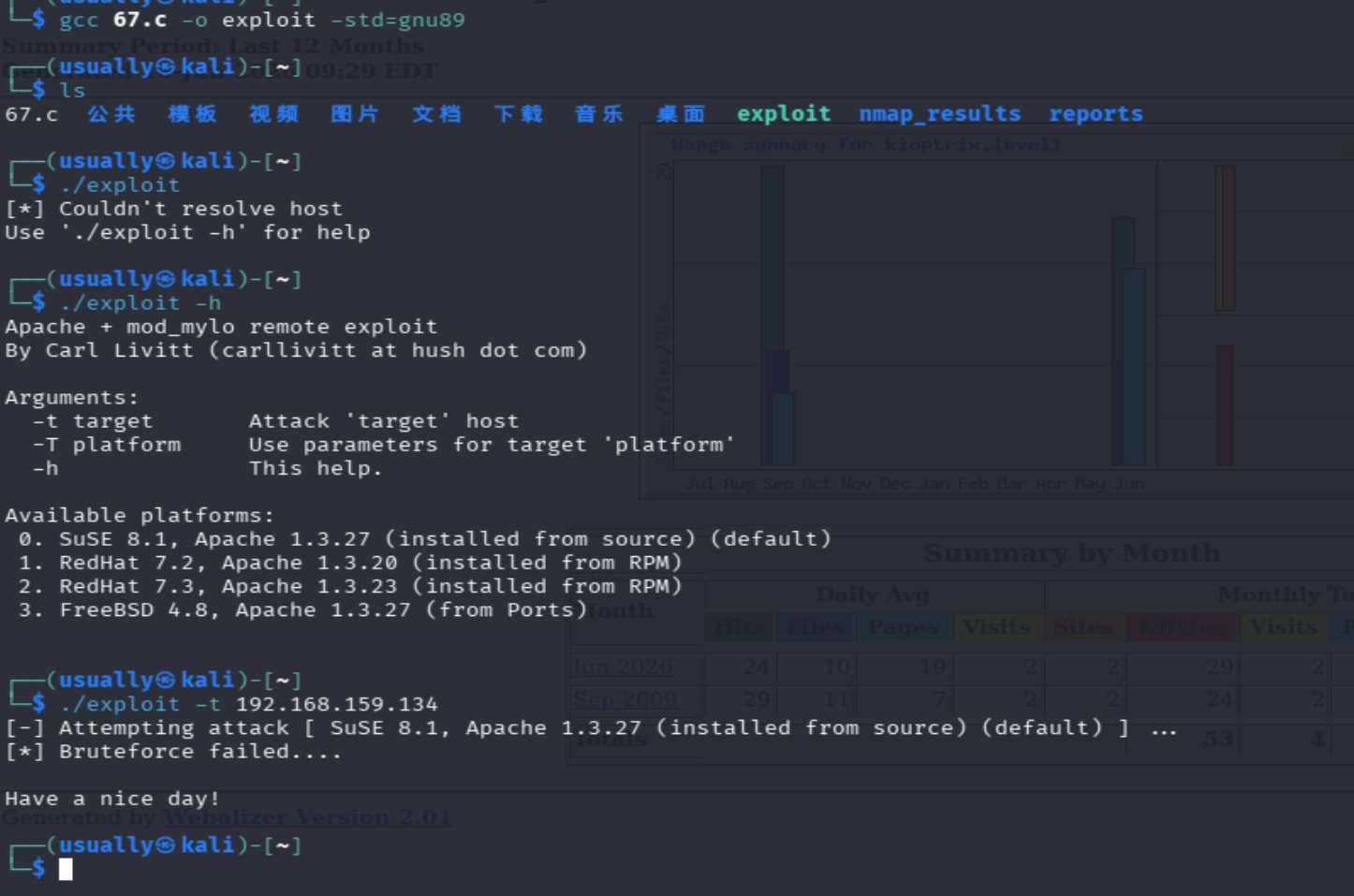Follow the Webalizer Version 2.01 link
This screenshot has width=1354, height=896.
tap(307, 817)
